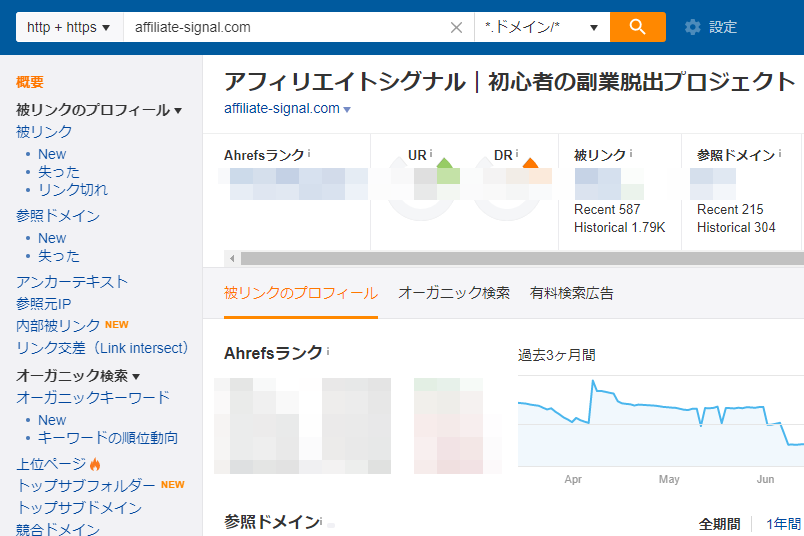Click the flame icon beside 上位ページ
The image size is (804, 536).
95,464
